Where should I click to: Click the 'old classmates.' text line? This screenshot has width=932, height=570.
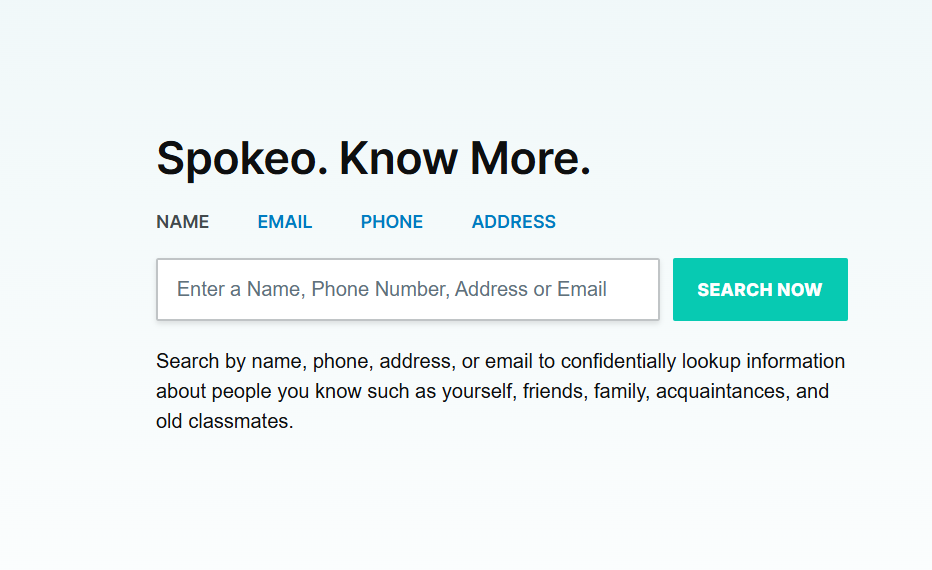[x=225, y=421]
